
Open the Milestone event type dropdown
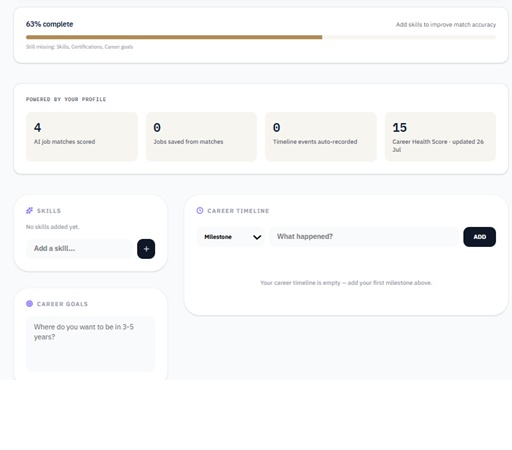[x=230, y=237]
